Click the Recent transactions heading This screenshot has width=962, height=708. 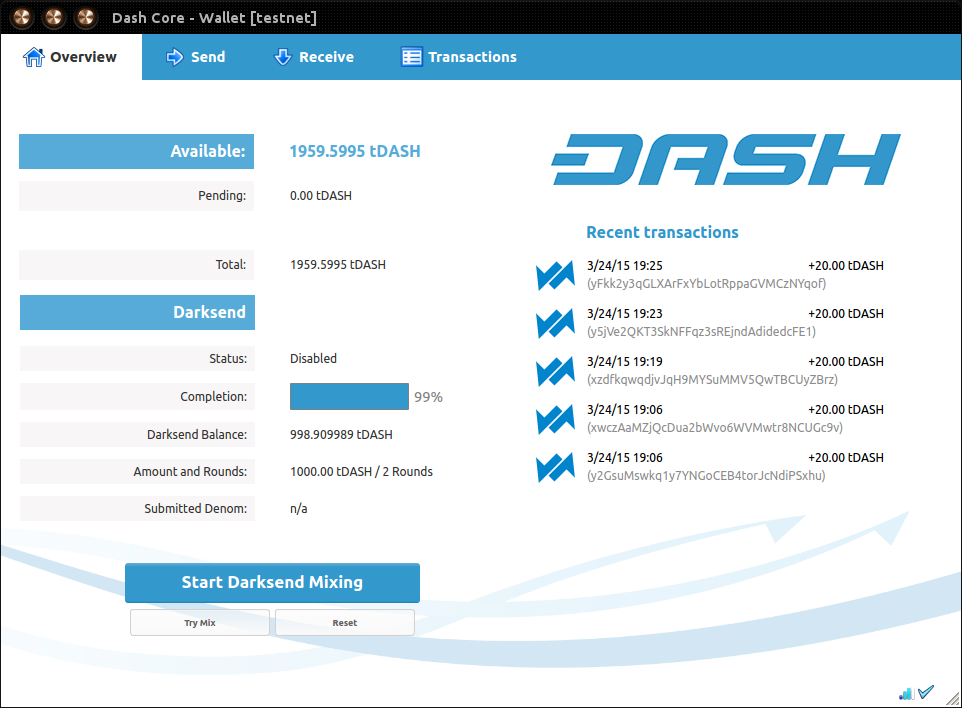[662, 232]
